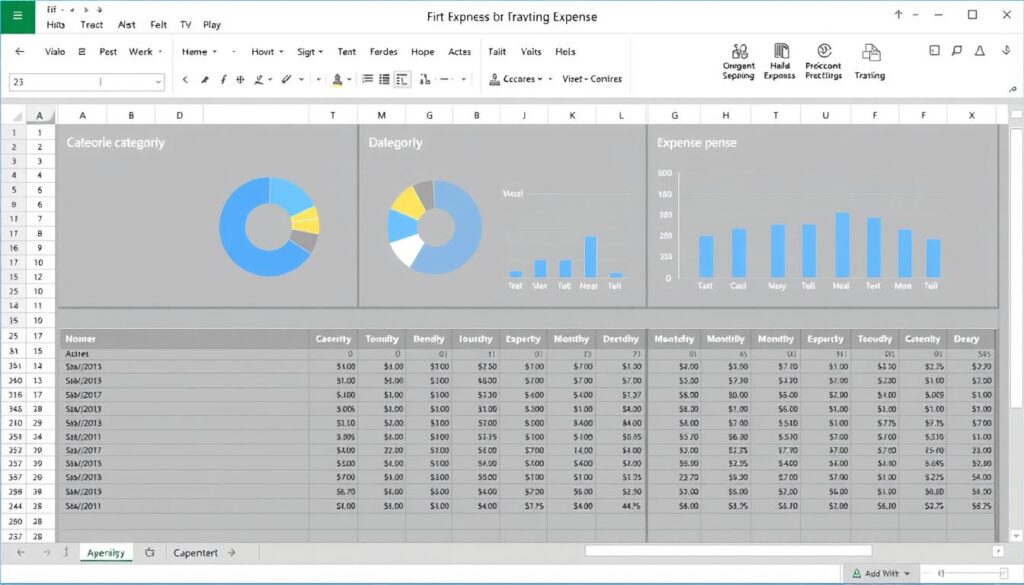Select the italic formatting icon
Viewport: 1024px width, 585px height.
(224, 79)
